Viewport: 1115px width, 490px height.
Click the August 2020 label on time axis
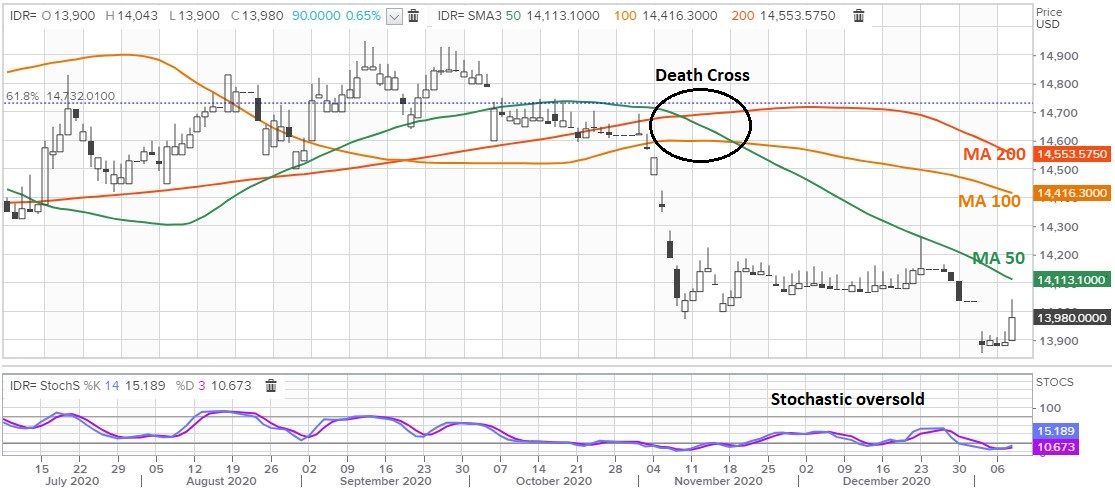(223, 481)
